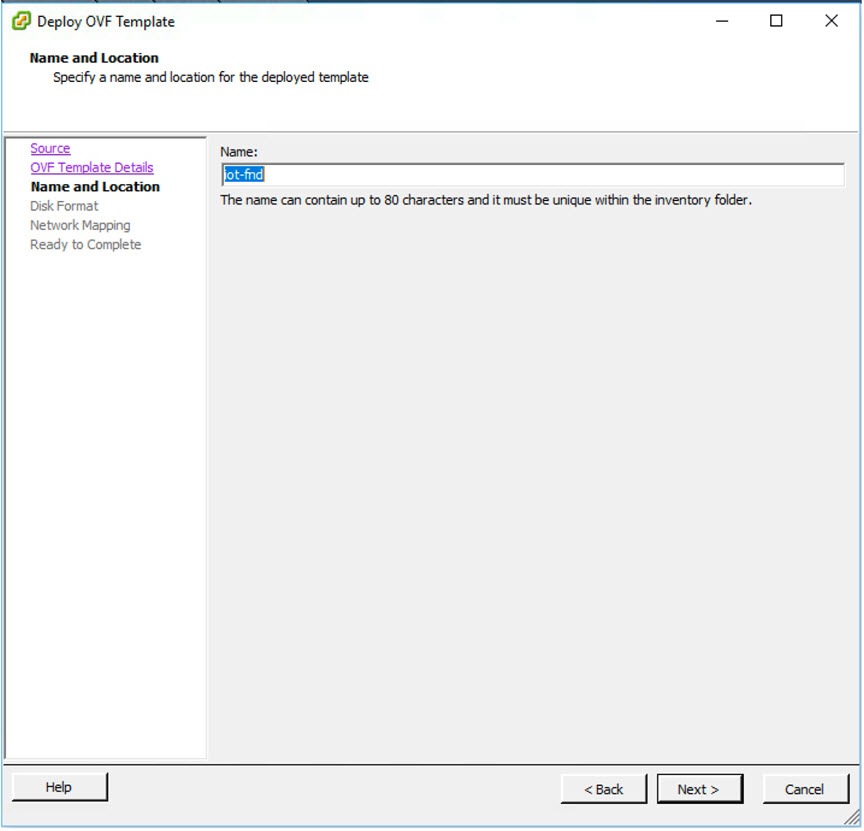The width and height of the screenshot is (864, 831).
Task: Click the Next button to continue
Action: (x=699, y=789)
